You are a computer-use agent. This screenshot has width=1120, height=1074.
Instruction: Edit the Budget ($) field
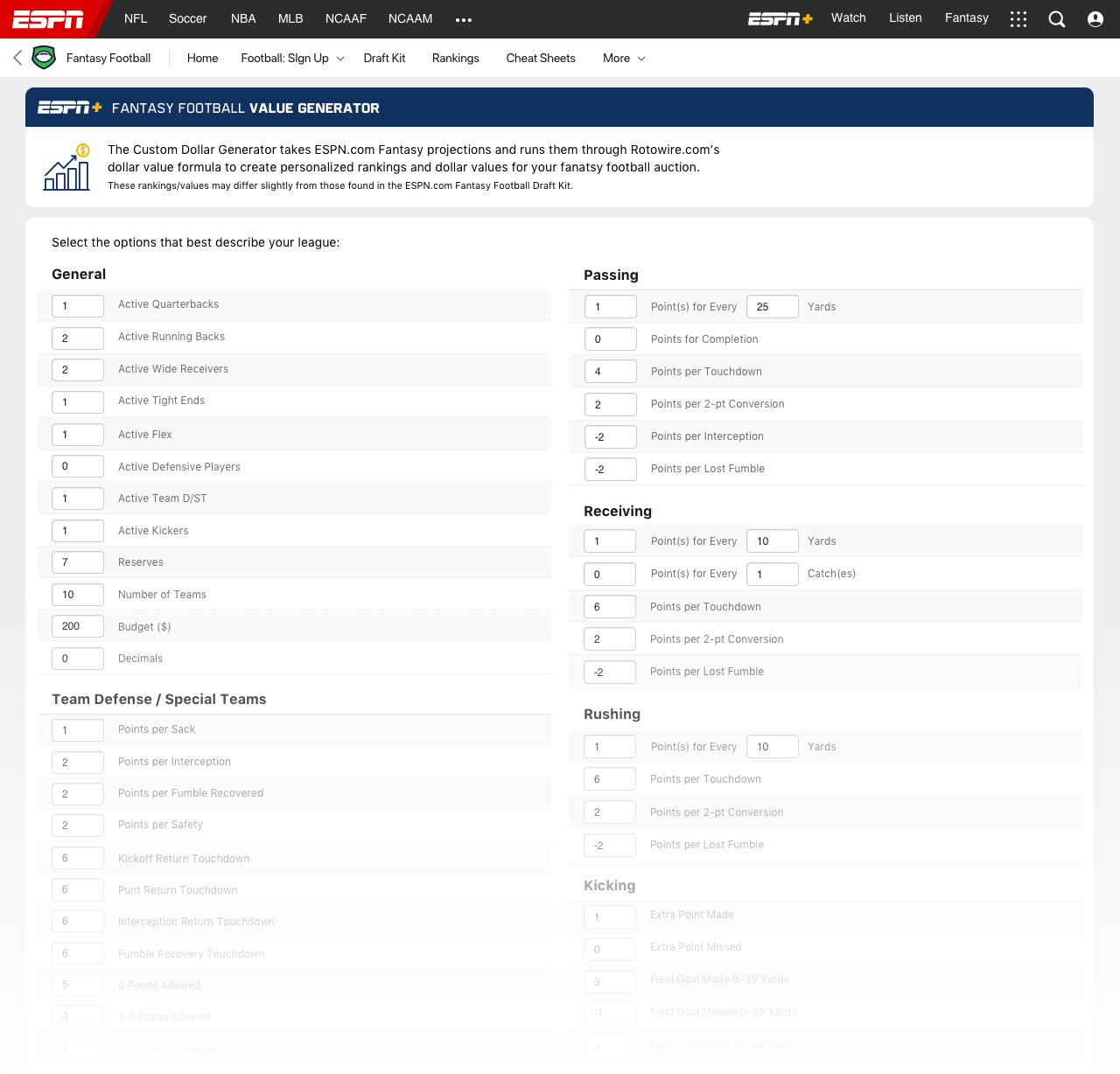(x=78, y=626)
